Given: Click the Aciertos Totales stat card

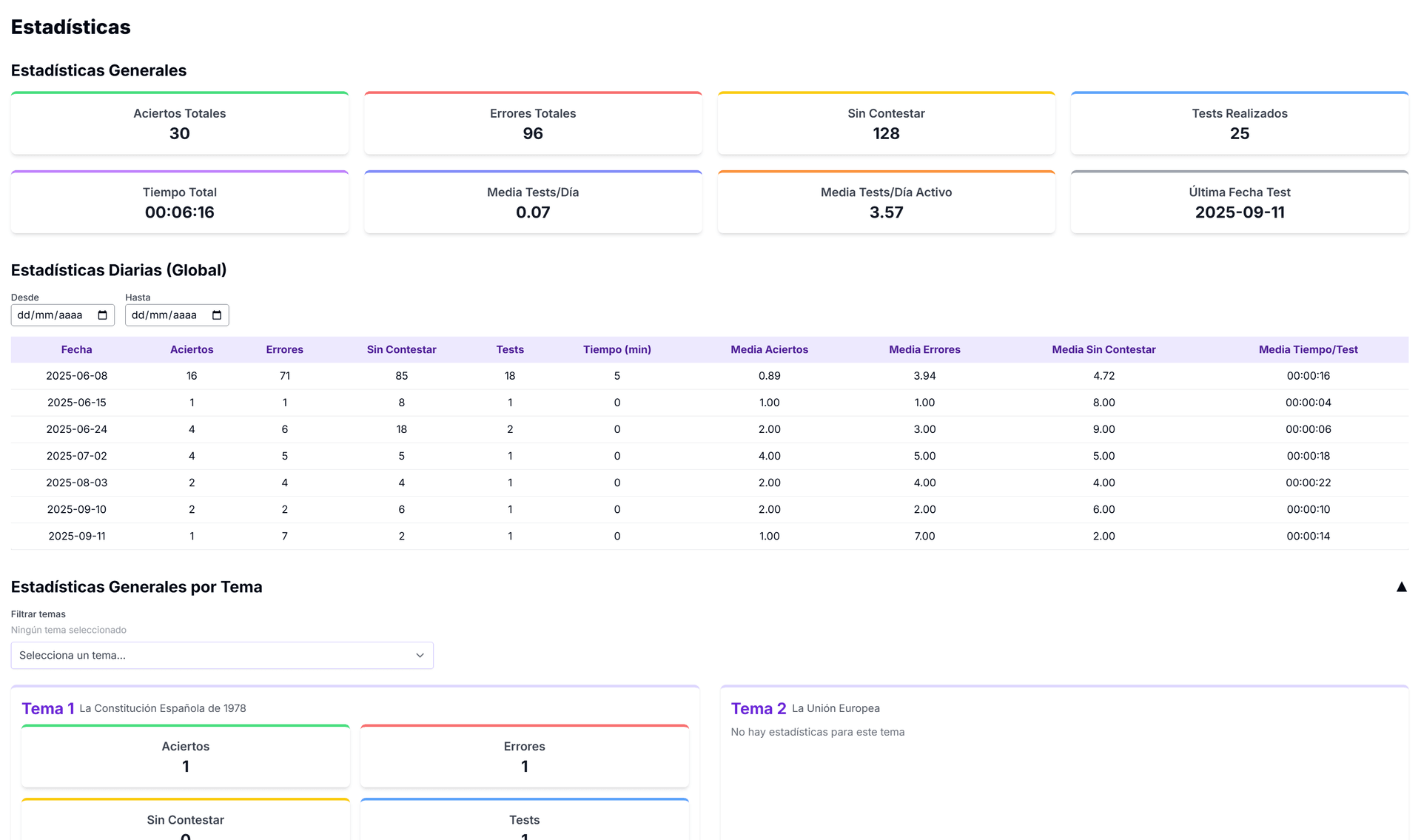Looking at the screenshot, I should click(x=179, y=123).
